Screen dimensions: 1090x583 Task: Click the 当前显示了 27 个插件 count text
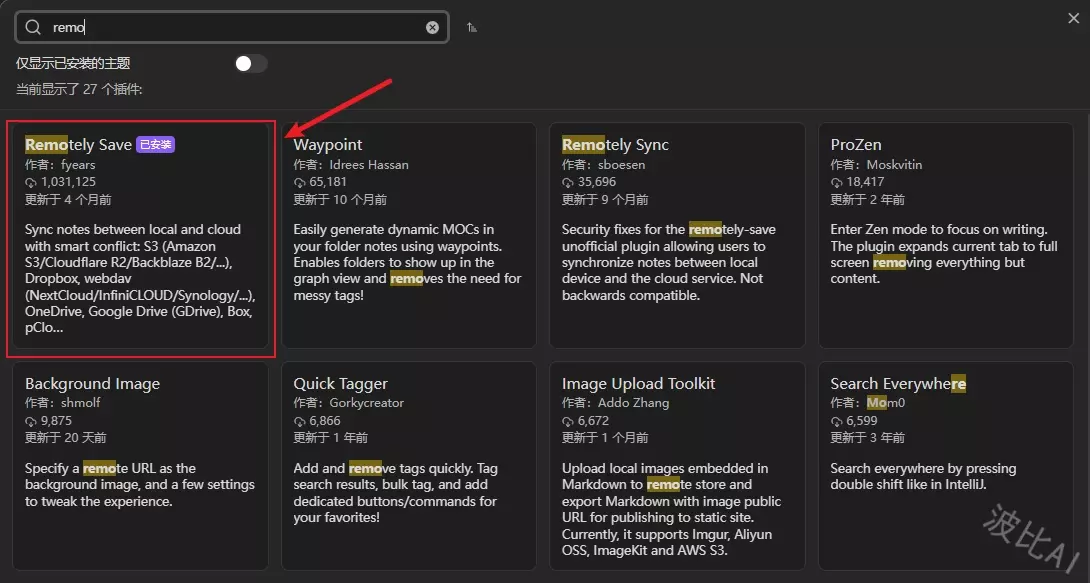[79, 90]
